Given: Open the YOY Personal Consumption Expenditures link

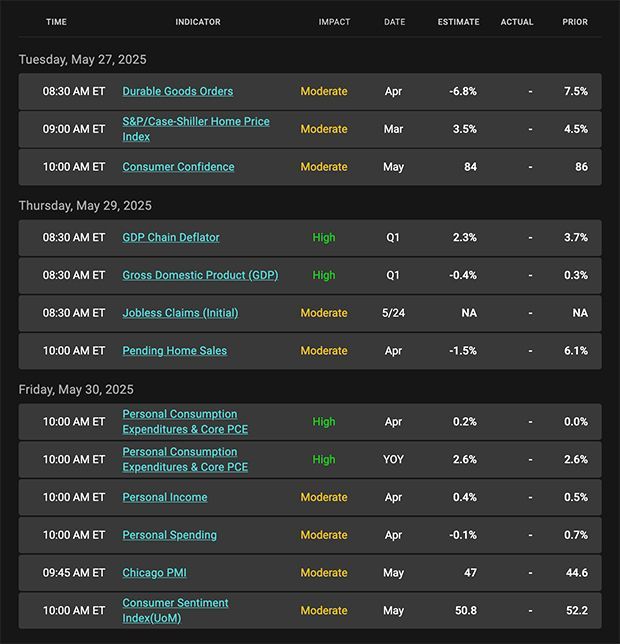Looking at the screenshot, I should point(185,460).
